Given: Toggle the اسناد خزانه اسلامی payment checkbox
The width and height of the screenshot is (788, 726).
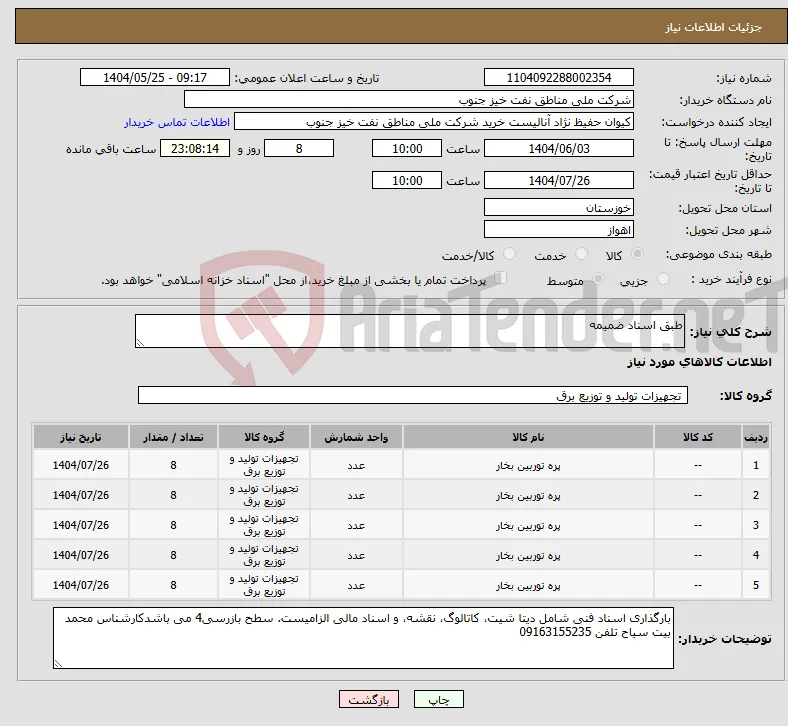Looking at the screenshot, I should (500, 278).
